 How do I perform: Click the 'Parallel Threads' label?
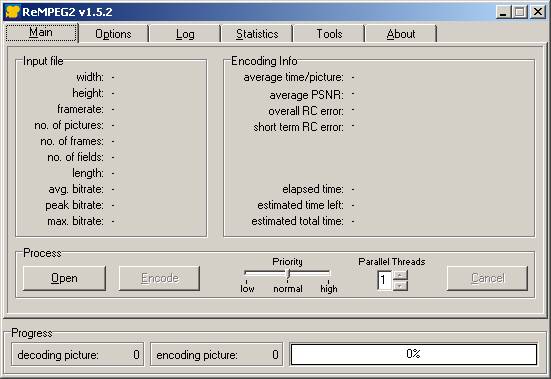point(392,262)
